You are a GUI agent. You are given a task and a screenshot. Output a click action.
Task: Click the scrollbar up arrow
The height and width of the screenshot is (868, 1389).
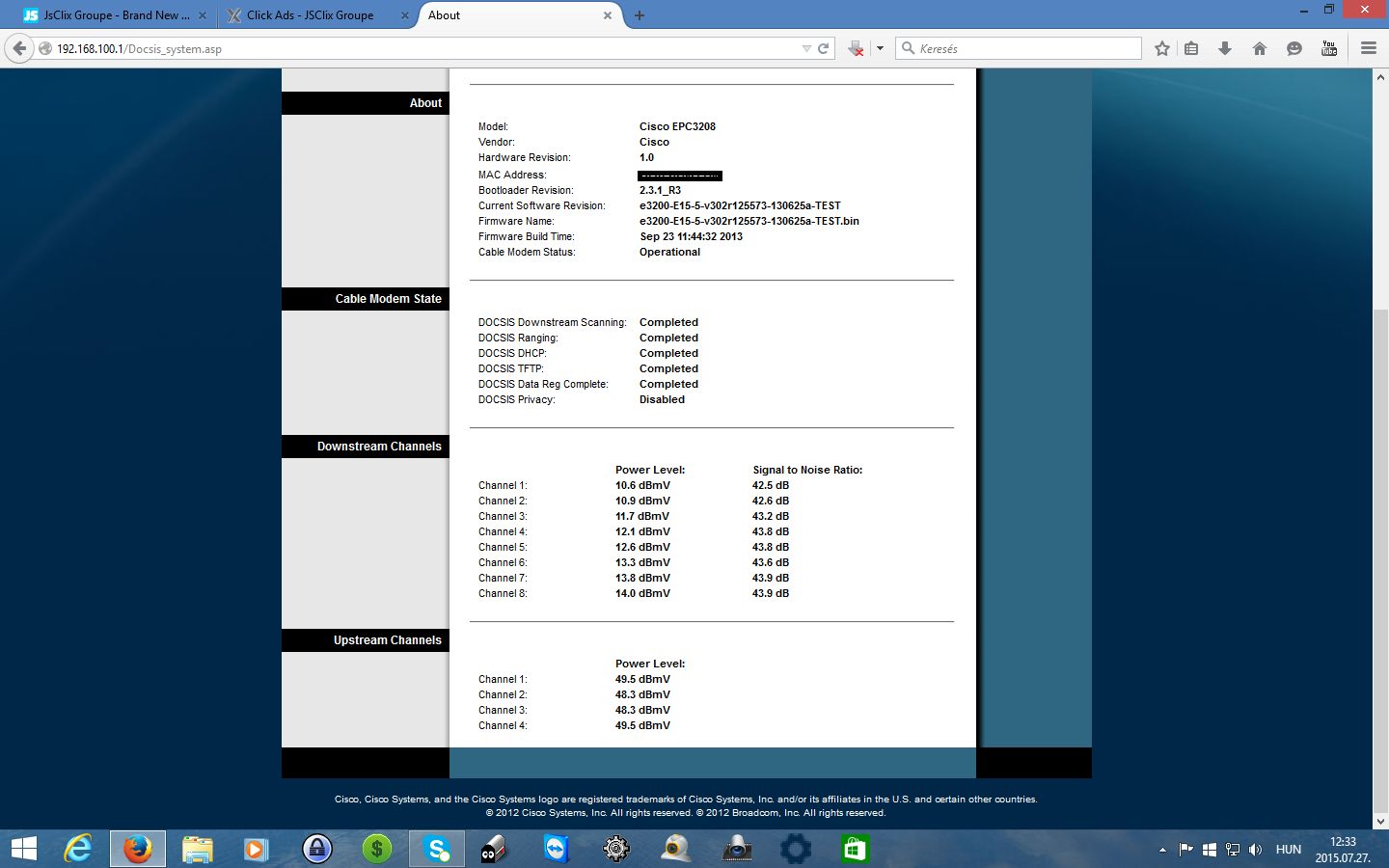1380,76
